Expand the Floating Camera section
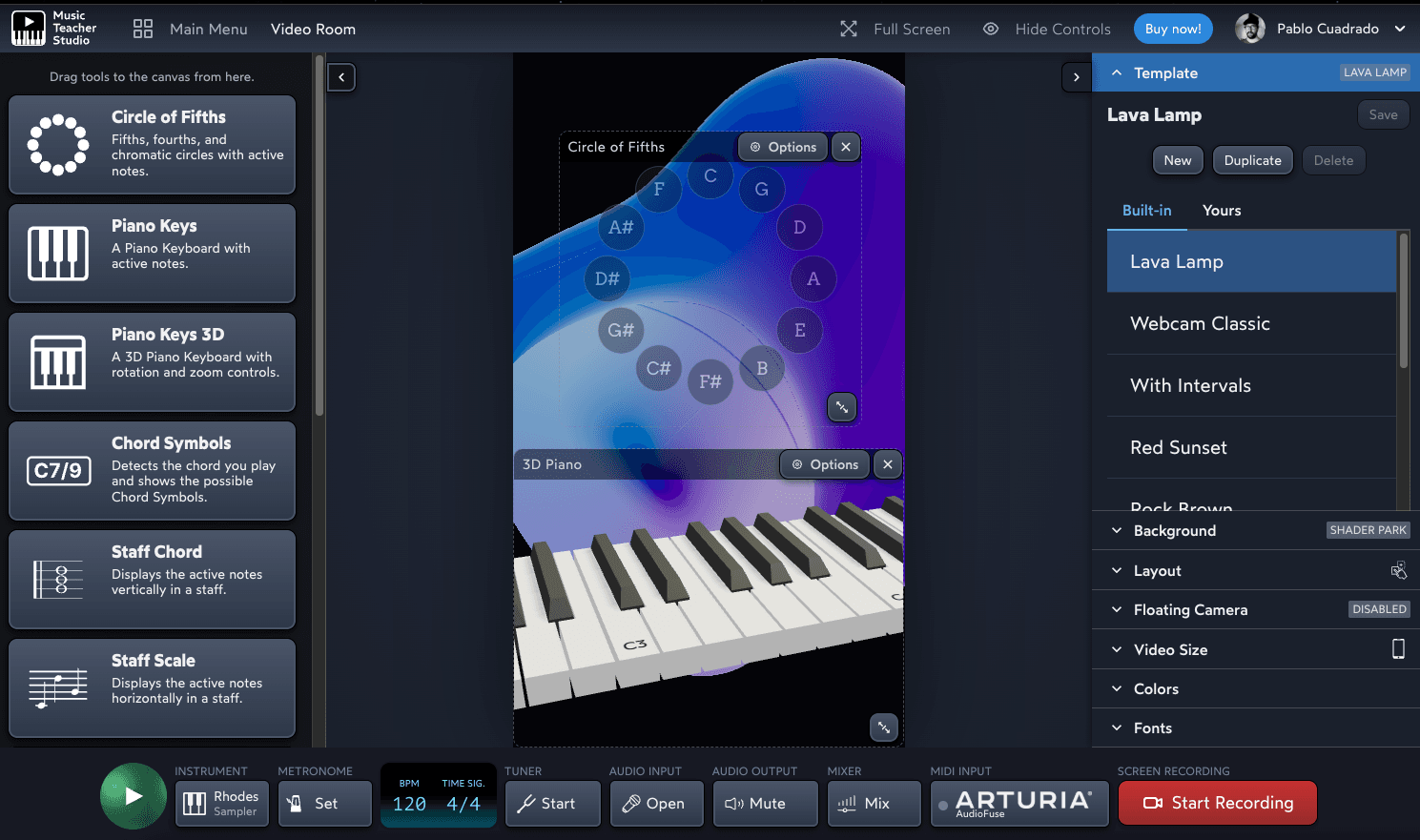 (1189, 610)
